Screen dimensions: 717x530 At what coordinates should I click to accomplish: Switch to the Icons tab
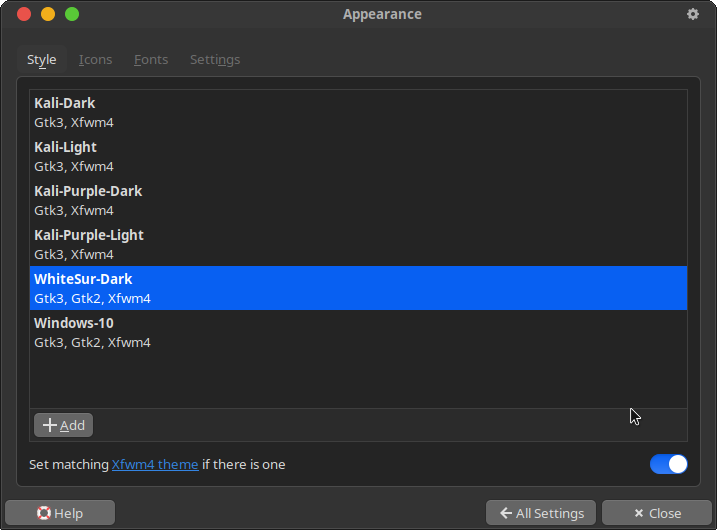(96, 59)
